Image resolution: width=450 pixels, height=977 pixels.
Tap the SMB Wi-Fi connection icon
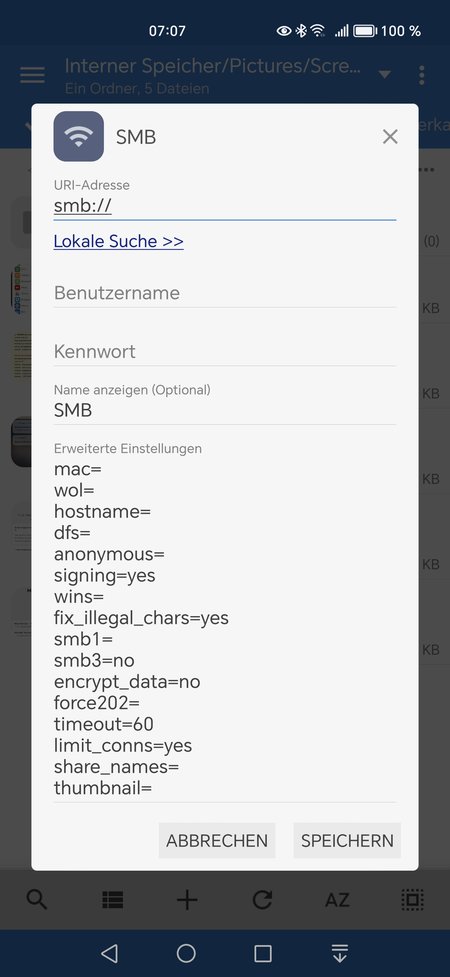coord(79,136)
